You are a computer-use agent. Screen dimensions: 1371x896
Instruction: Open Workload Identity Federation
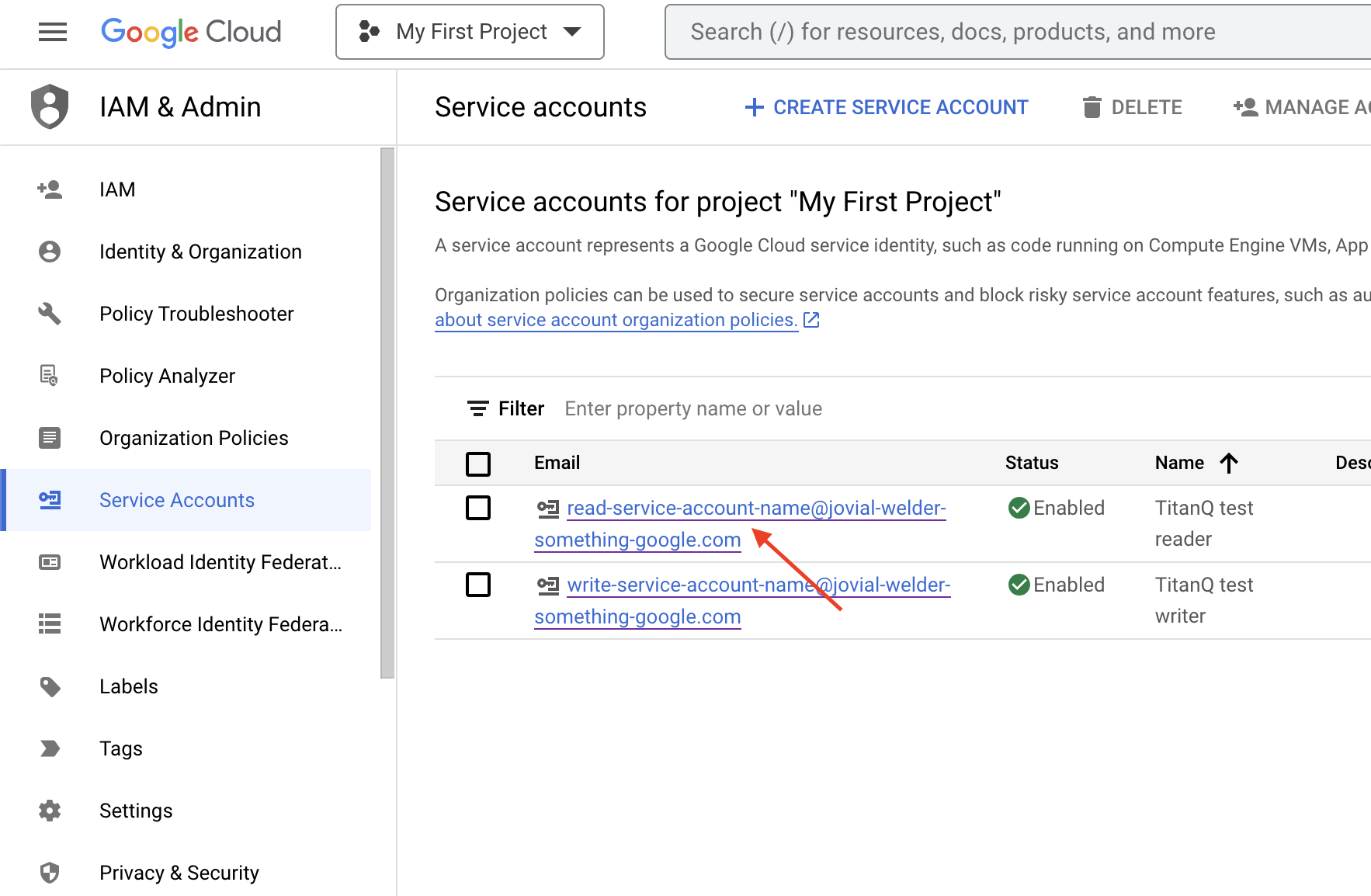coord(220,562)
